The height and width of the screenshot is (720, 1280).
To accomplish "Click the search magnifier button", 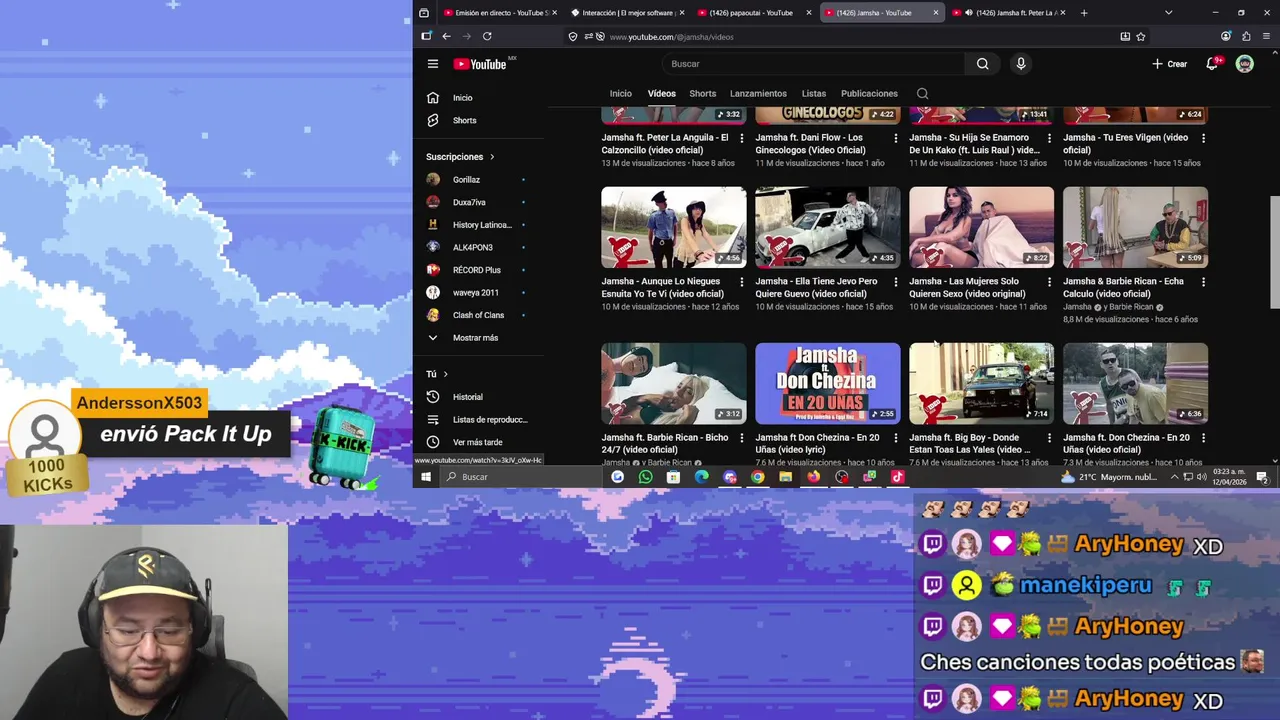I will click(x=982, y=64).
